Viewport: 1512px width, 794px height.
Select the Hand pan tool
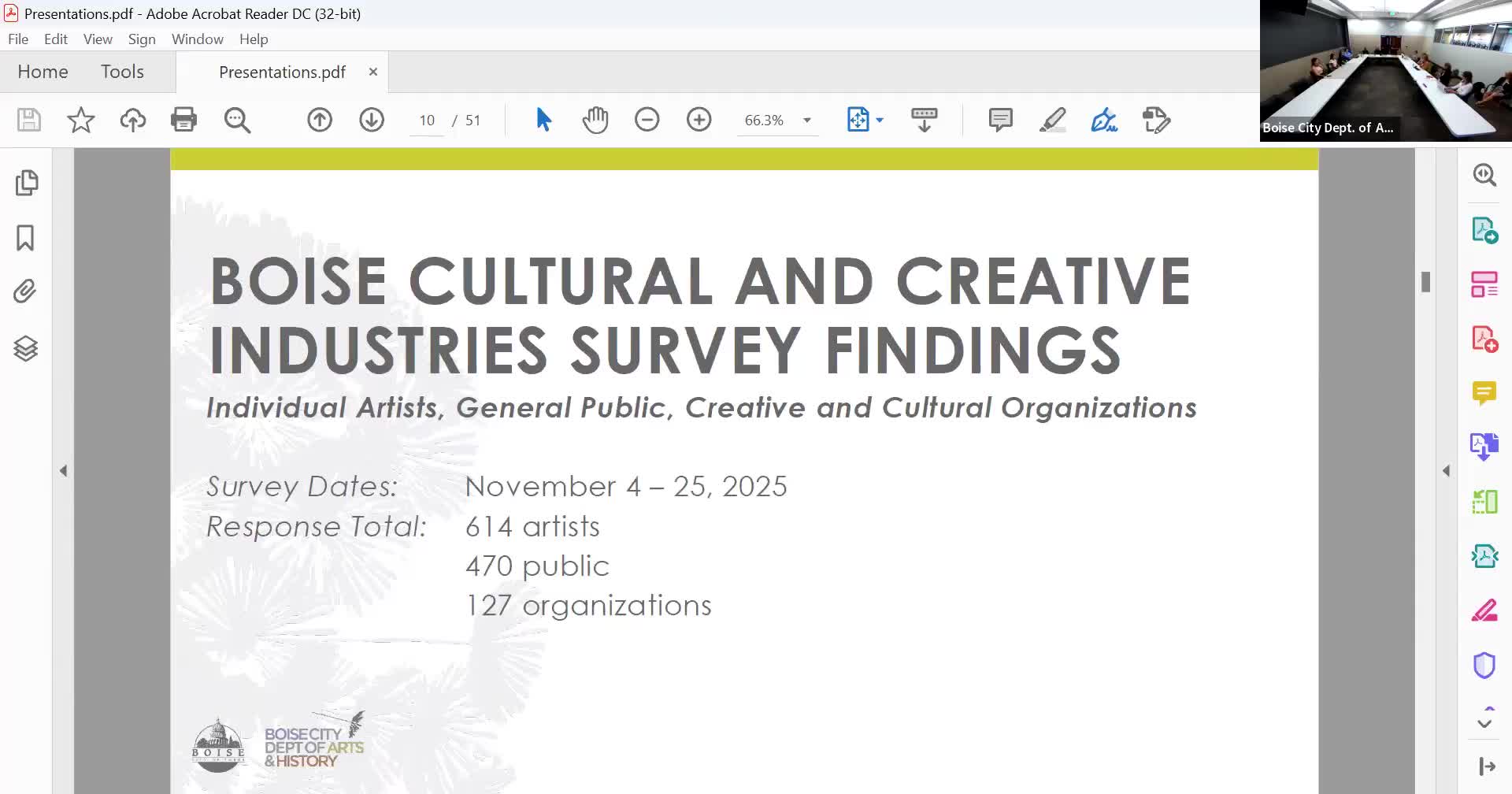pyautogui.click(x=595, y=120)
